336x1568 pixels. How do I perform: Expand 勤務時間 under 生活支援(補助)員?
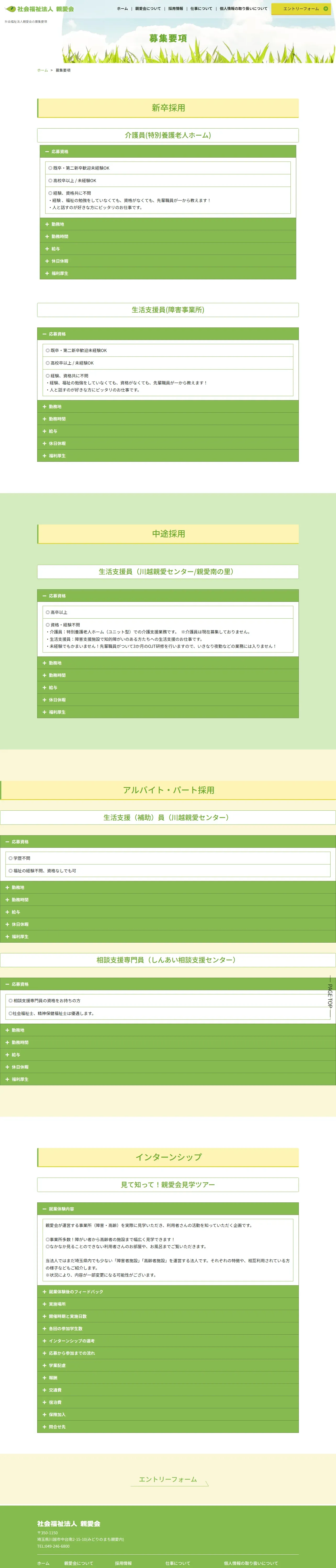pyautogui.click(x=168, y=900)
